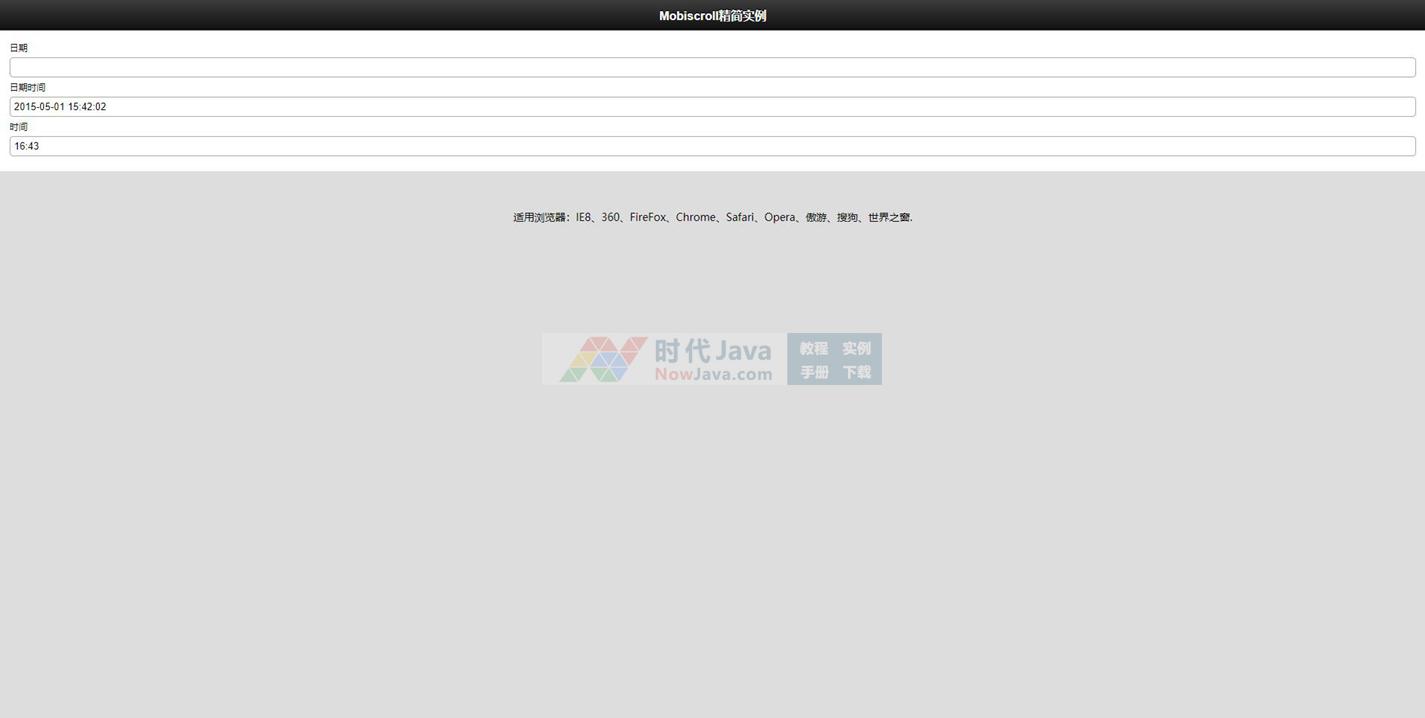The height and width of the screenshot is (718, 1425).
Task: Click IE8 in the supported browsers text
Action: 583,217
